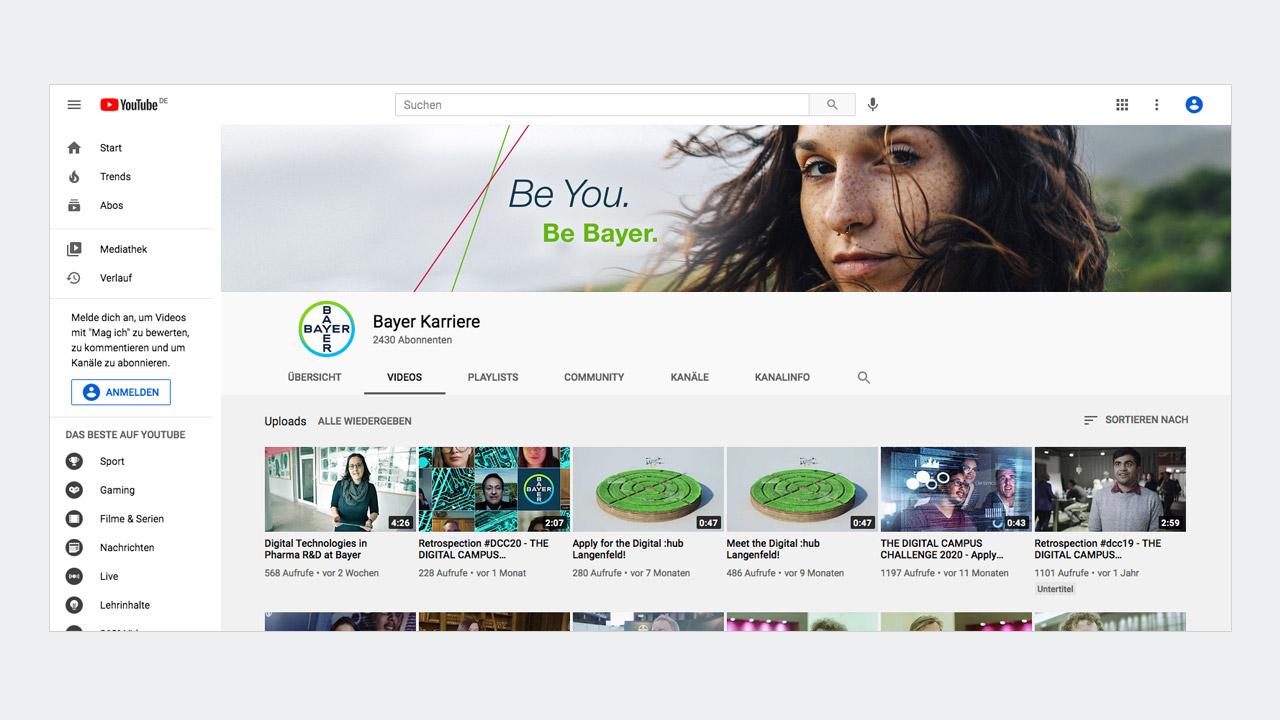Open Nachrichten news icon
Viewport: 1280px width, 720px height.
pos(74,548)
